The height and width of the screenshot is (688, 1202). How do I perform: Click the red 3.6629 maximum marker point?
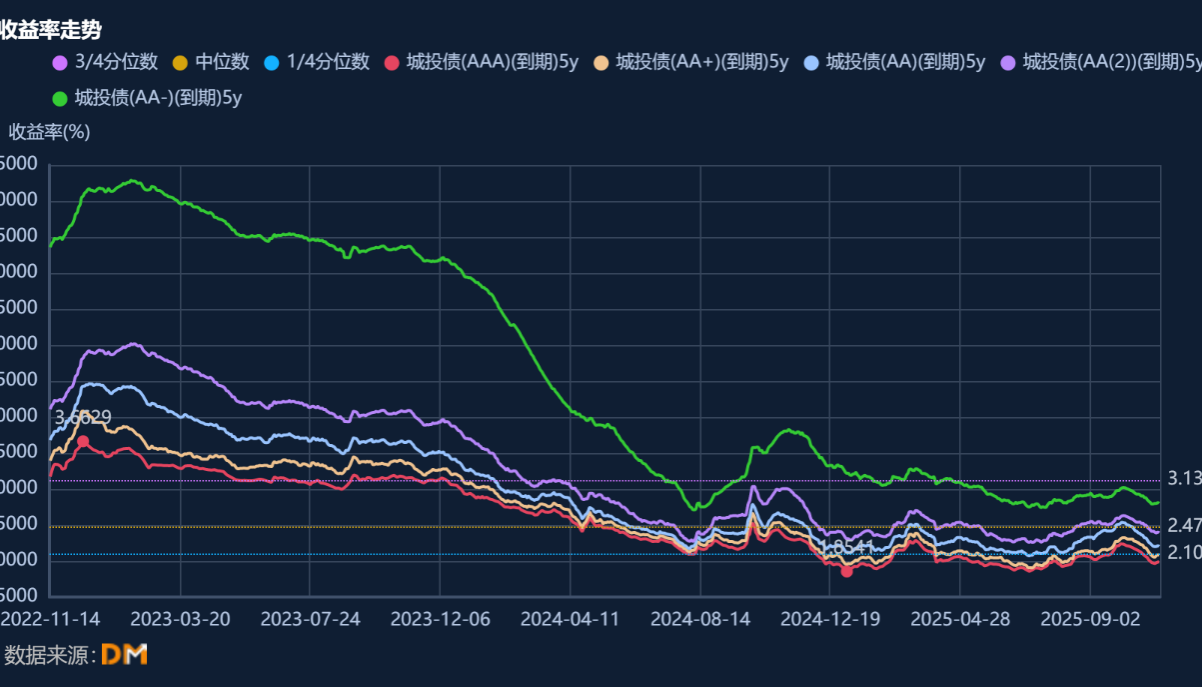point(83,441)
